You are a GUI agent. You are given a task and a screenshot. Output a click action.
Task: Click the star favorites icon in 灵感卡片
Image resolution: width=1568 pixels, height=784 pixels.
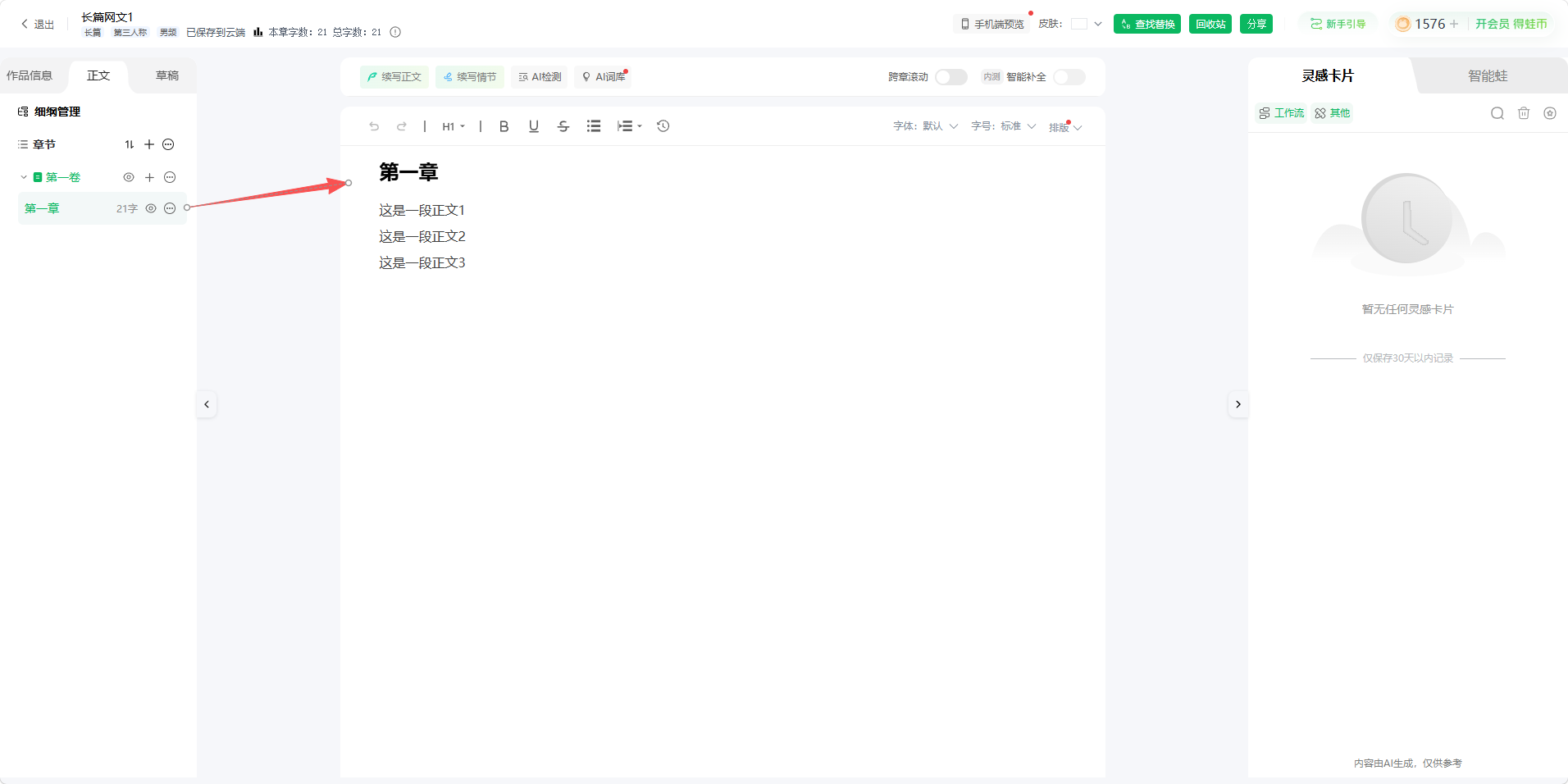pos(1550,113)
